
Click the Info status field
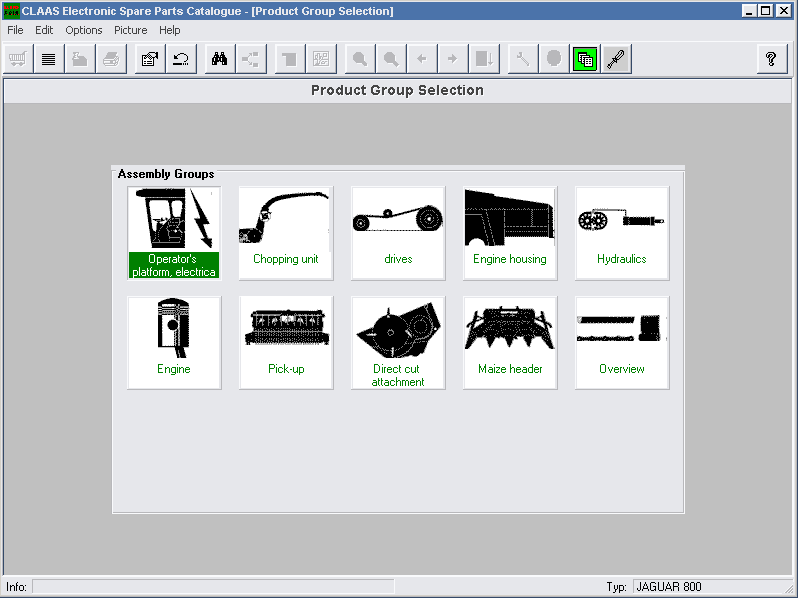(213, 587)
